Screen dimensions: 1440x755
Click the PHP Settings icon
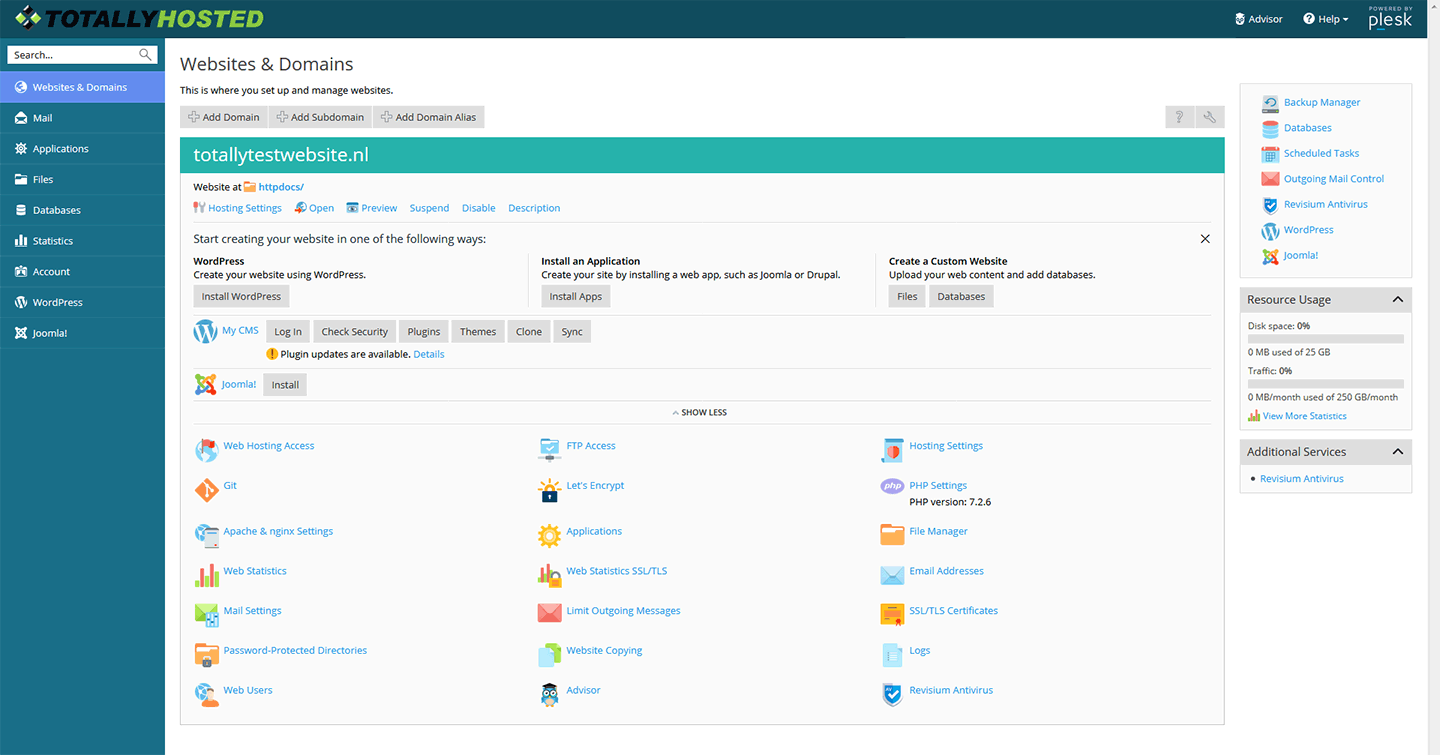pos(892,487)
